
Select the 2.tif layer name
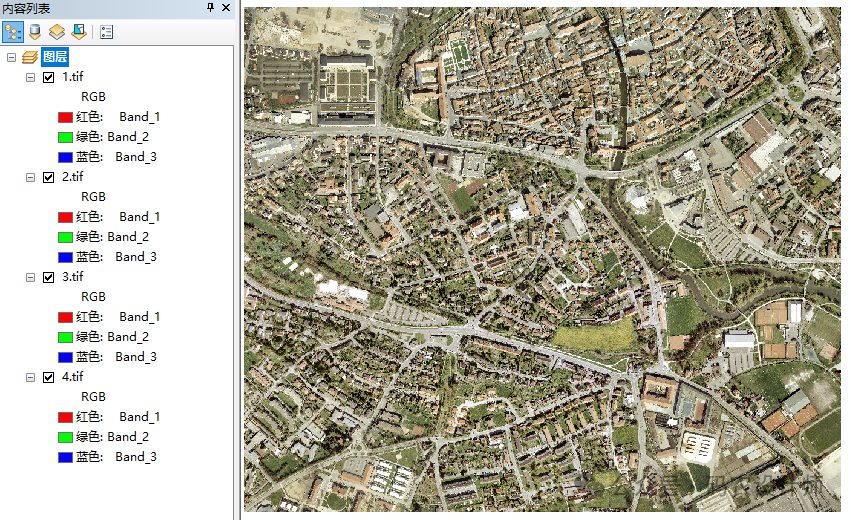click(x=73, y=177)
